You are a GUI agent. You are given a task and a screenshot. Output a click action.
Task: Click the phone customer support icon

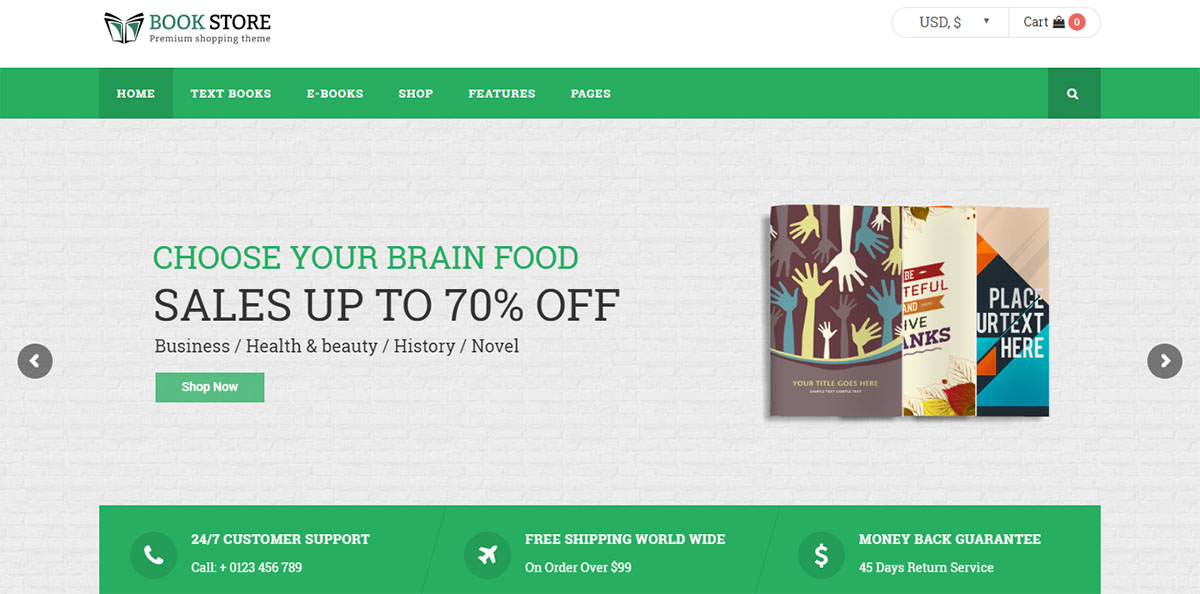click(x=153, y=555)
